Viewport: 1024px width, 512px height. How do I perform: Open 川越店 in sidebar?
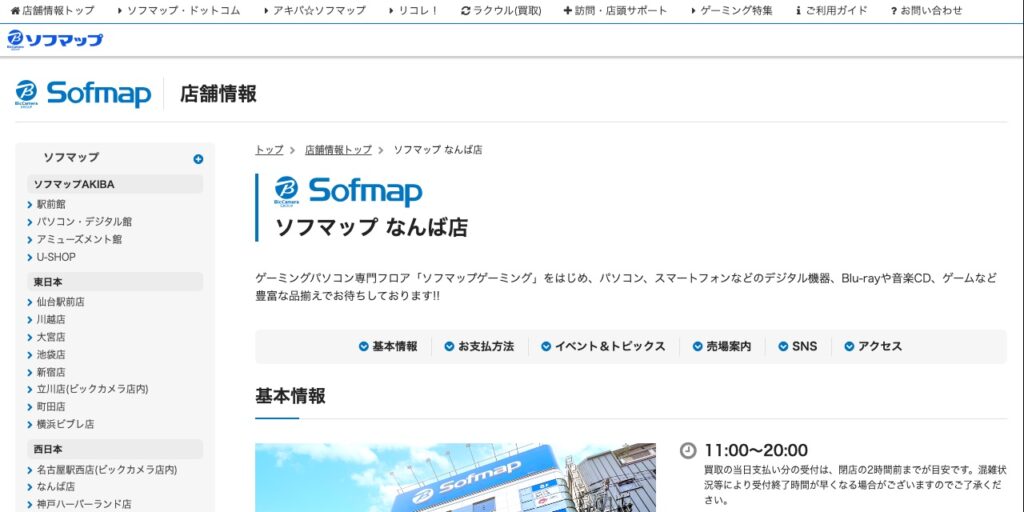[51, 319]
